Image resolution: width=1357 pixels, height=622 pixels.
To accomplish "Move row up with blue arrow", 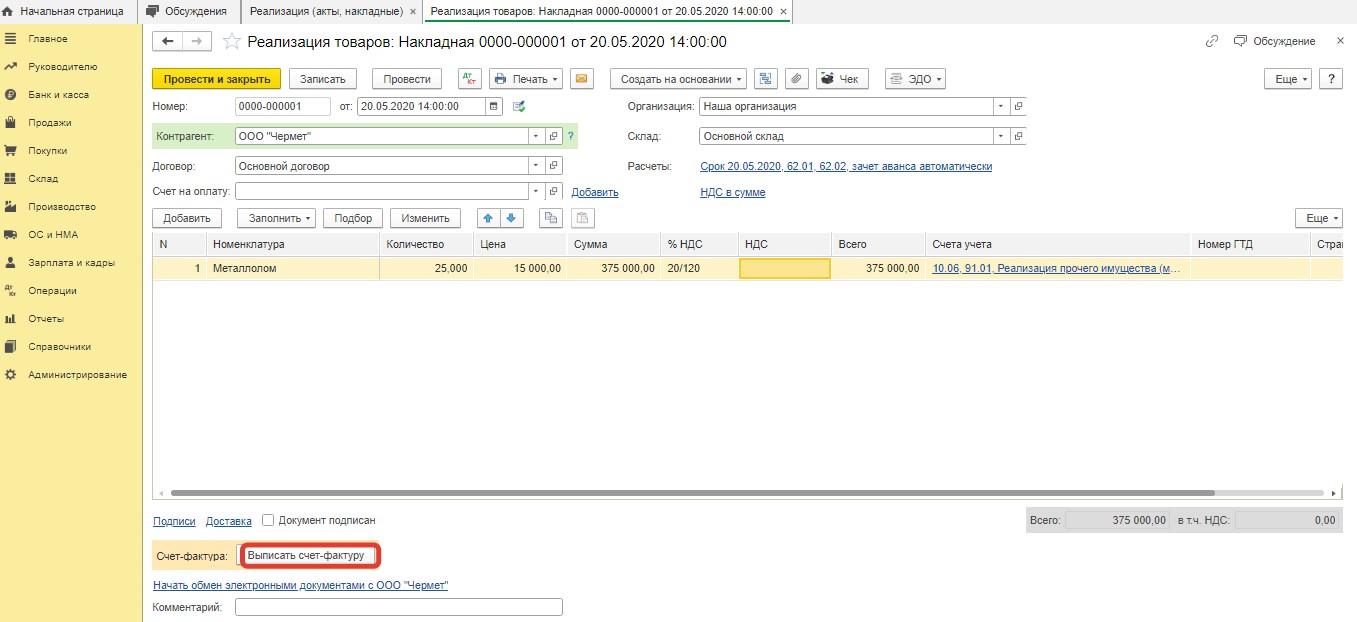I will [x=487, y=218].
